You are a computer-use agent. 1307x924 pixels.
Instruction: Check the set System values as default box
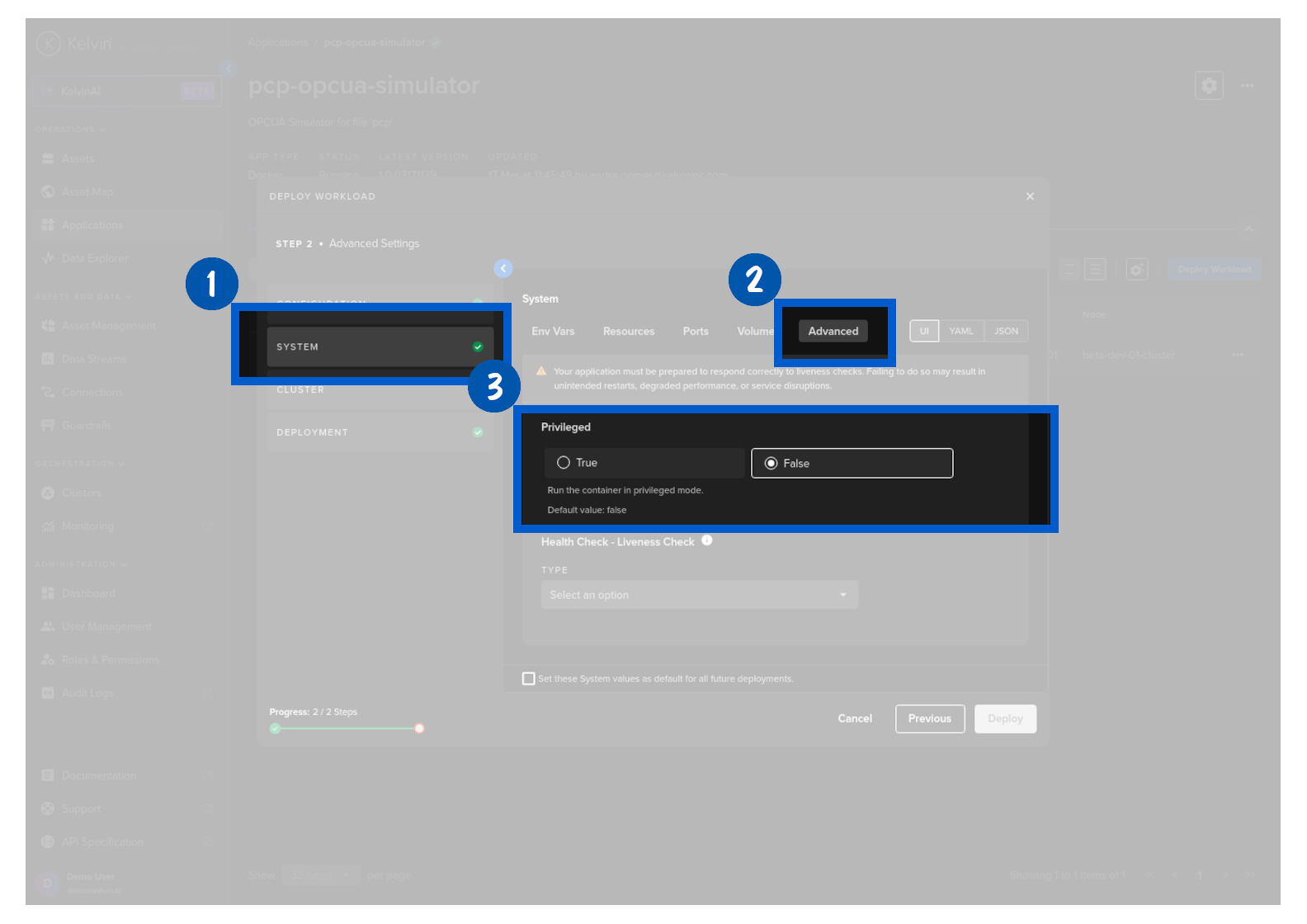[529, 679]
